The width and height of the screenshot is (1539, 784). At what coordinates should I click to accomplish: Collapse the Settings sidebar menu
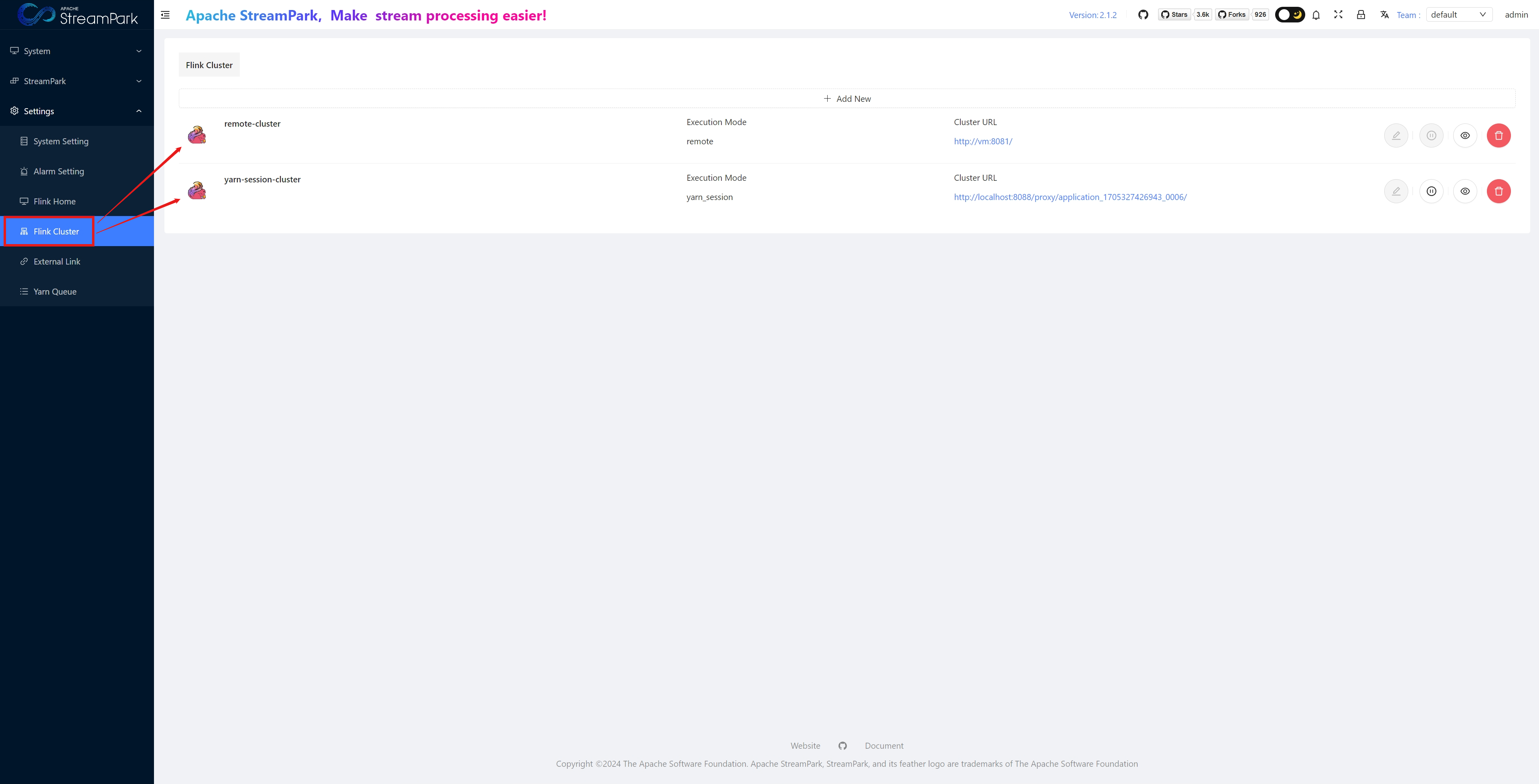click(x=77, y=111)
